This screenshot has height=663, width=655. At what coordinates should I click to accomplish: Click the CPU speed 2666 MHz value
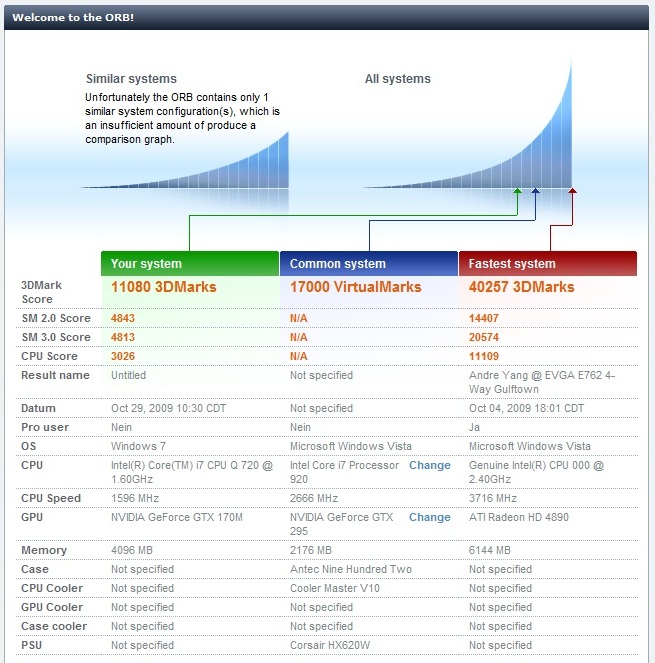click(314, 499)
